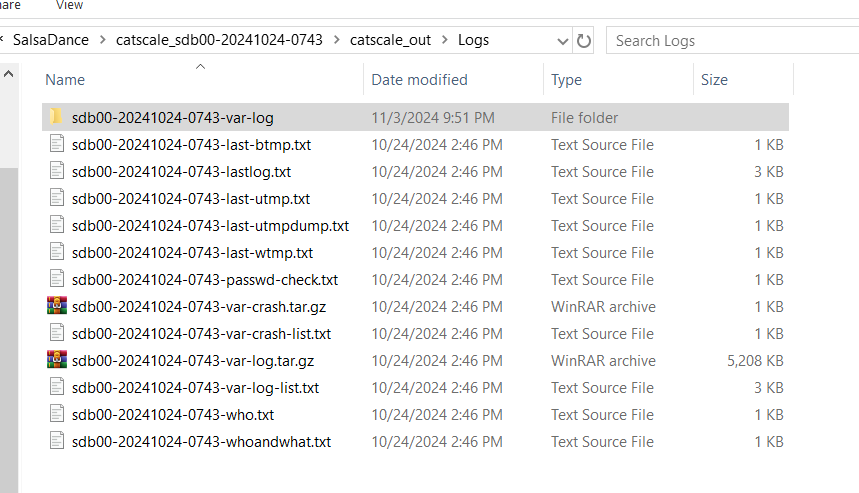Open the View ribbon tab
Image resolution: width=859 pixels, height=493 pixels.
click(70, 5)
